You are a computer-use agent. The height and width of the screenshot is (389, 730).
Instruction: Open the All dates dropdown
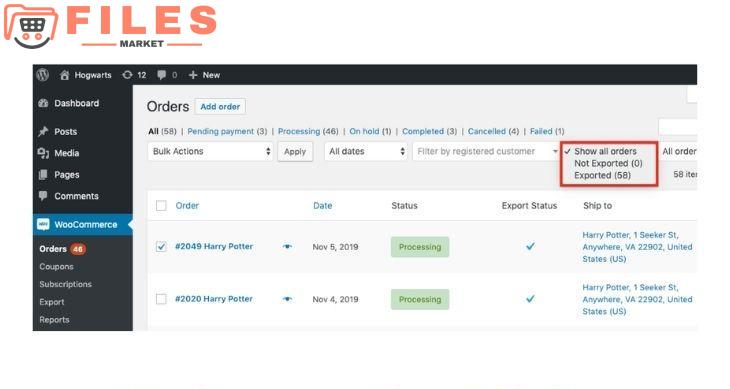366,152
